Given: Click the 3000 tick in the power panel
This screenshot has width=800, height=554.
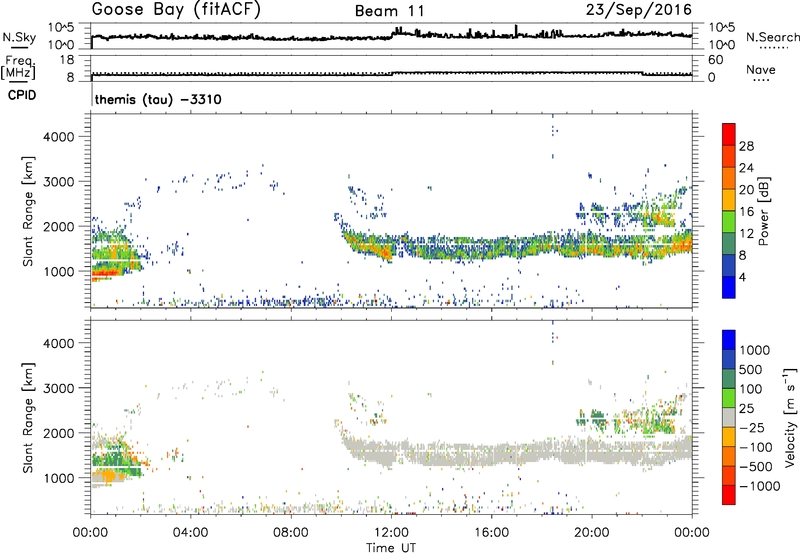Looking at the screenshot, I should click(58, 182).
